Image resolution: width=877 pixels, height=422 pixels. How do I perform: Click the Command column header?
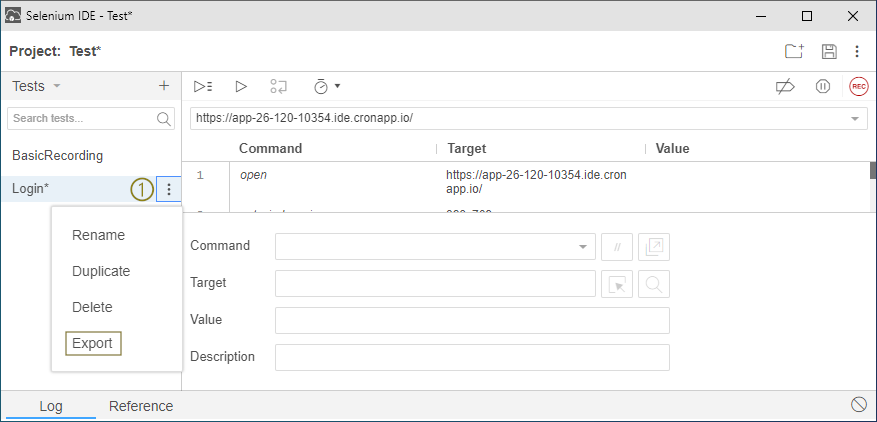tap(271, 148)
